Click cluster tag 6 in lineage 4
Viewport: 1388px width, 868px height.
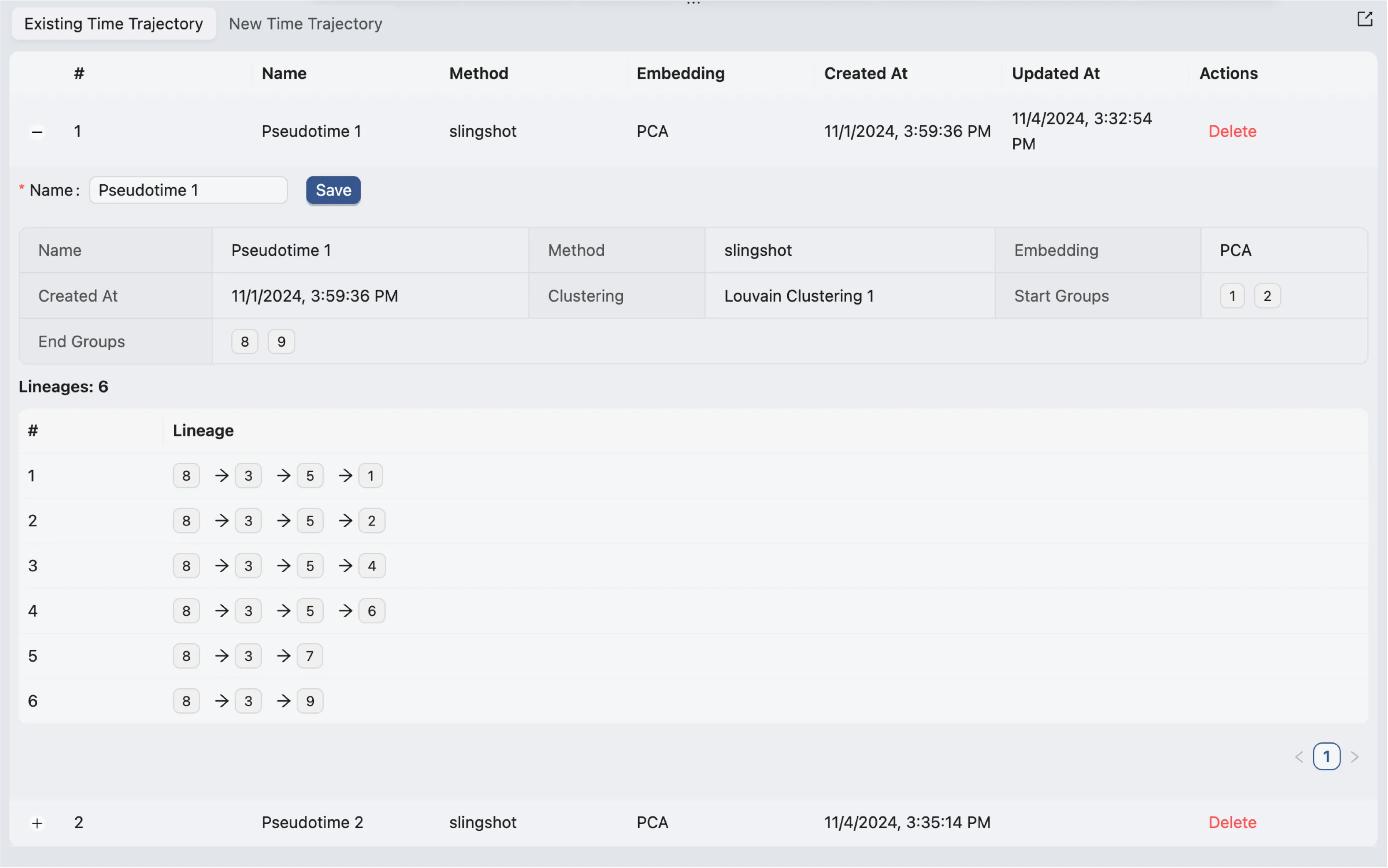pyautogui.click(x=372, y=611)
